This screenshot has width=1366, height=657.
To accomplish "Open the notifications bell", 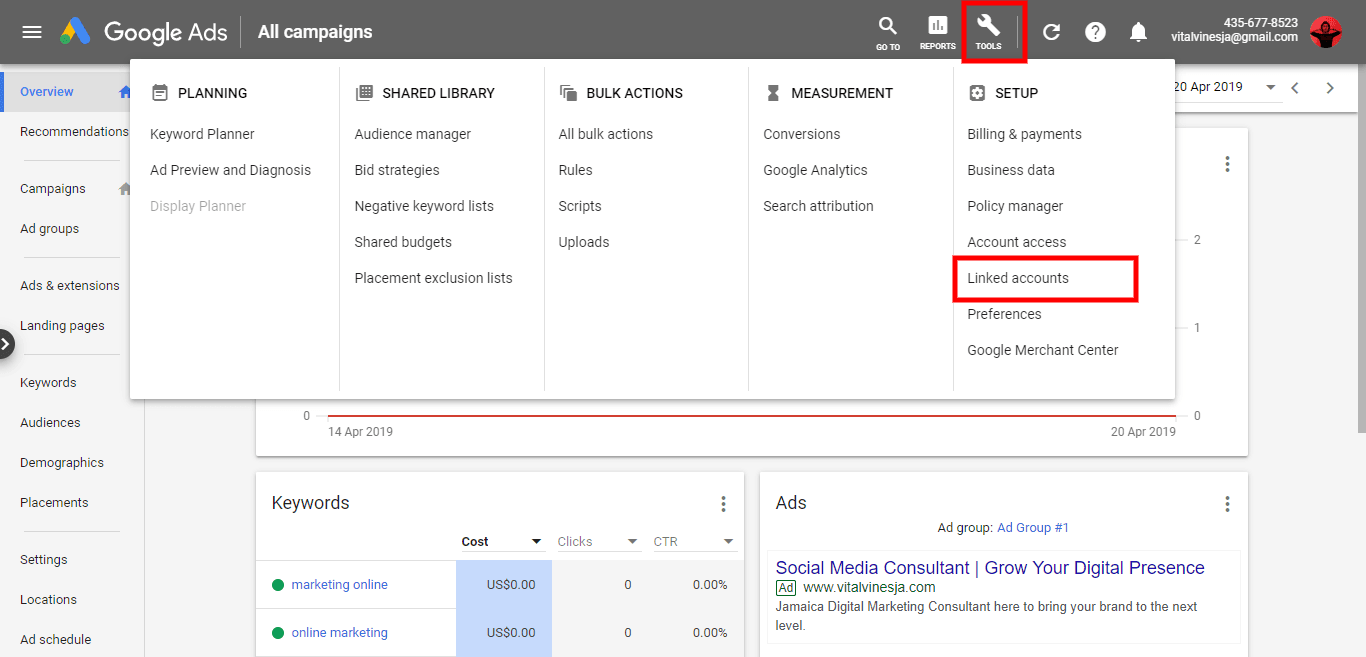I will [1138, 32].
